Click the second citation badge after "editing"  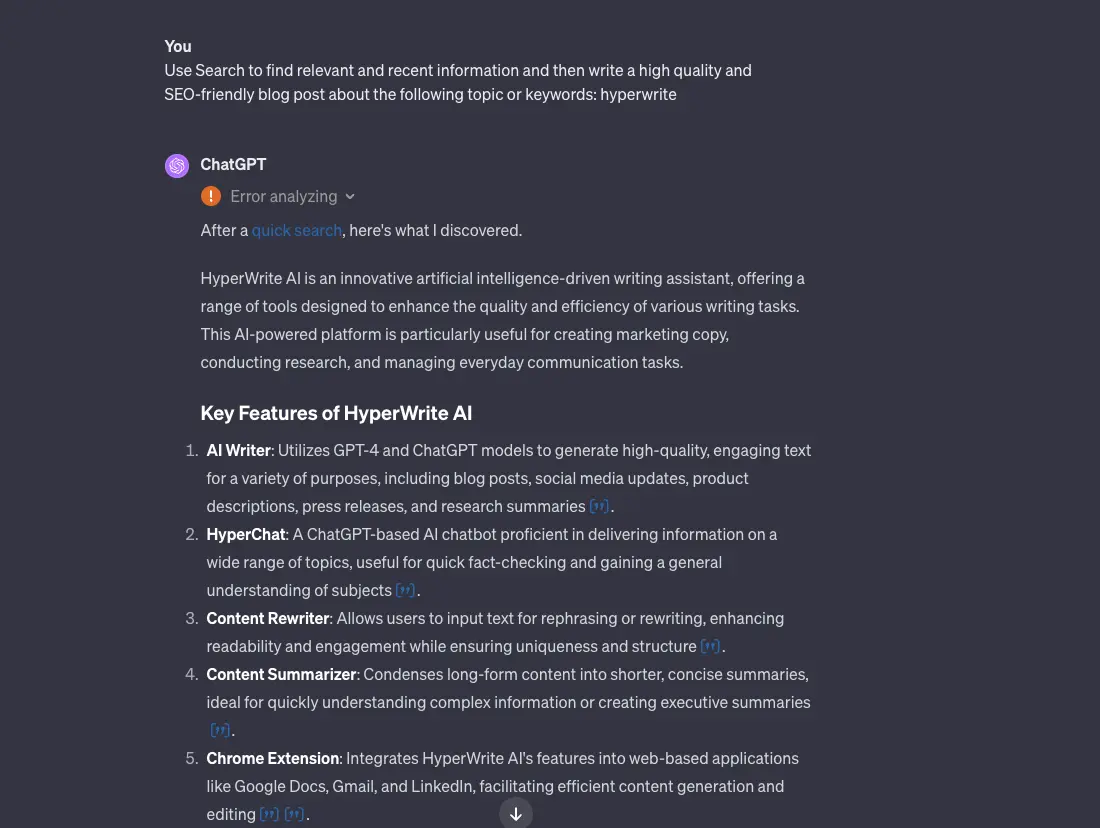[x=294, y=814]
